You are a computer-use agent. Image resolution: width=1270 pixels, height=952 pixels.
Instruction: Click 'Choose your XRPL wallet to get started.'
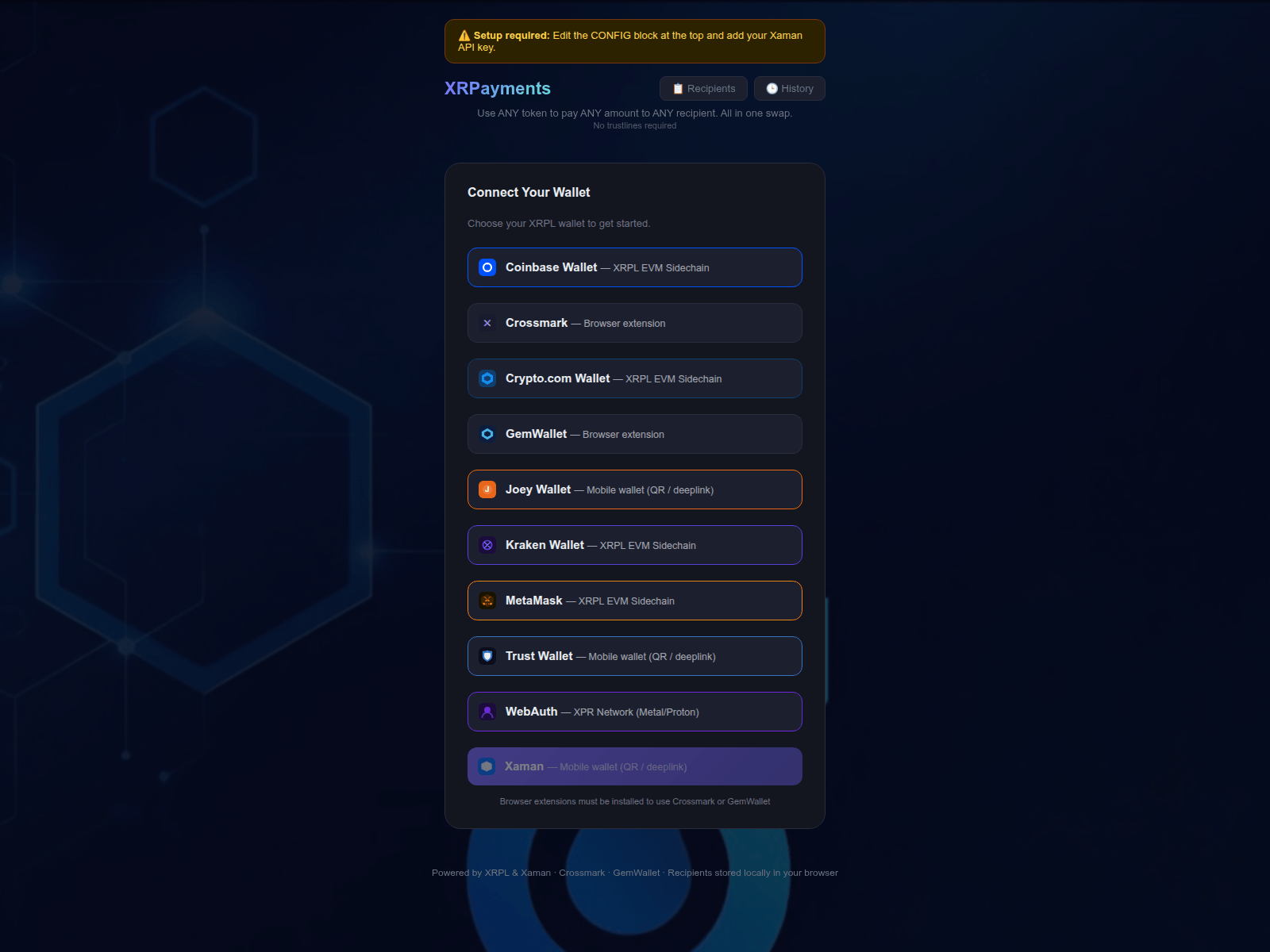tap(559, 224)
